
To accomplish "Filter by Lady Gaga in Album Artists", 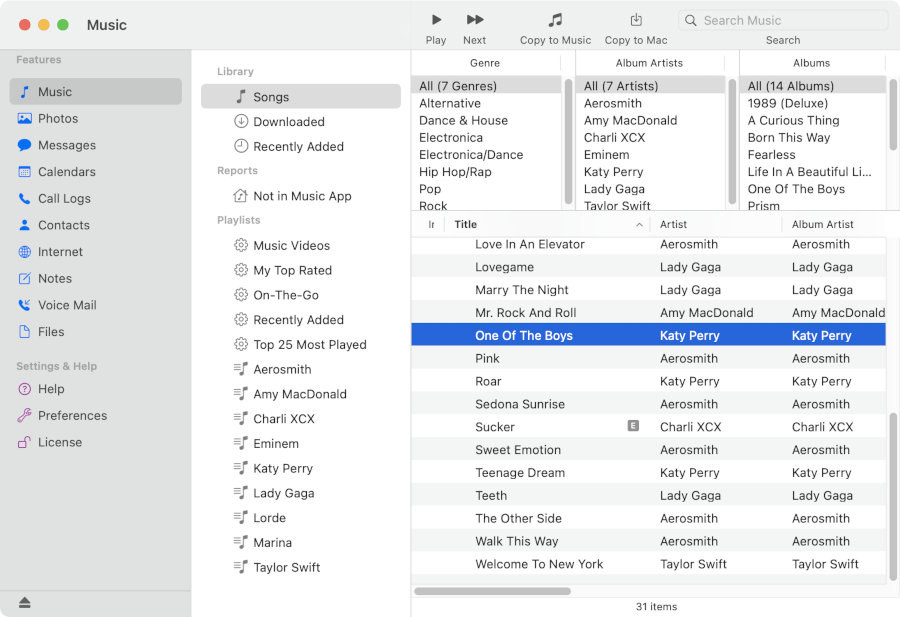I will click(x=650, y=189).
